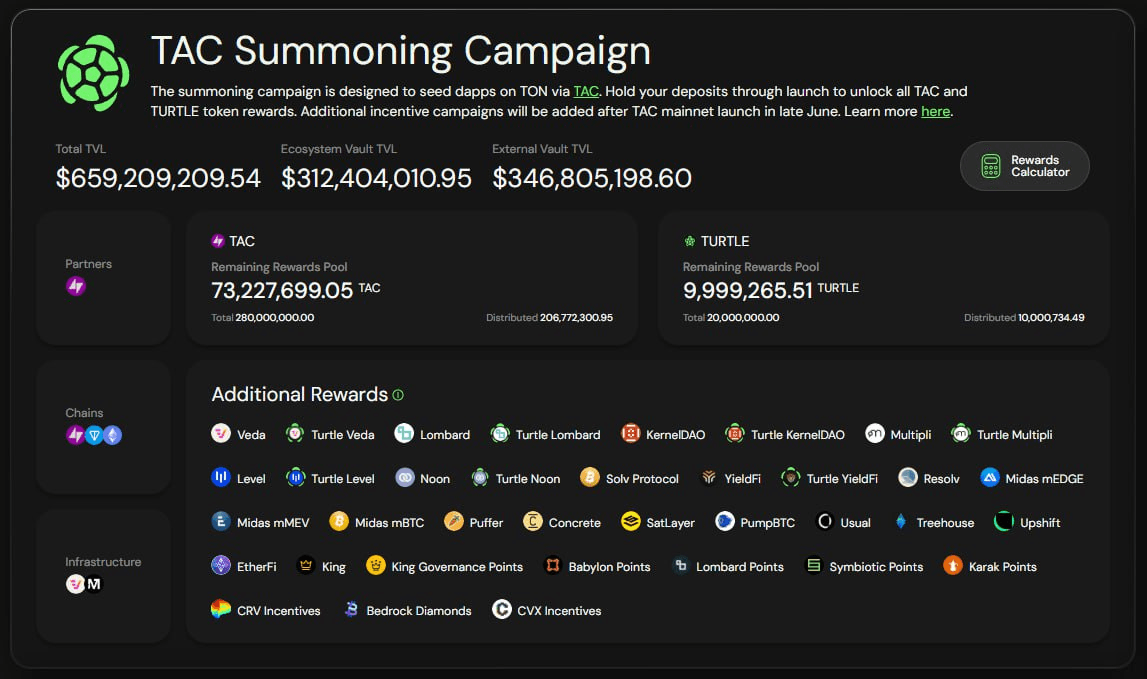Click the TAC token icon in rewards card
This screenshot has height=679, width=1147.
click(x=218, y=241)
